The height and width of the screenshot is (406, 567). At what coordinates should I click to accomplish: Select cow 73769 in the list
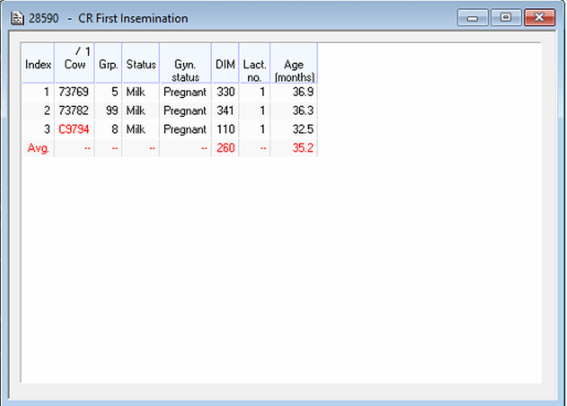[x=73, y=92]
